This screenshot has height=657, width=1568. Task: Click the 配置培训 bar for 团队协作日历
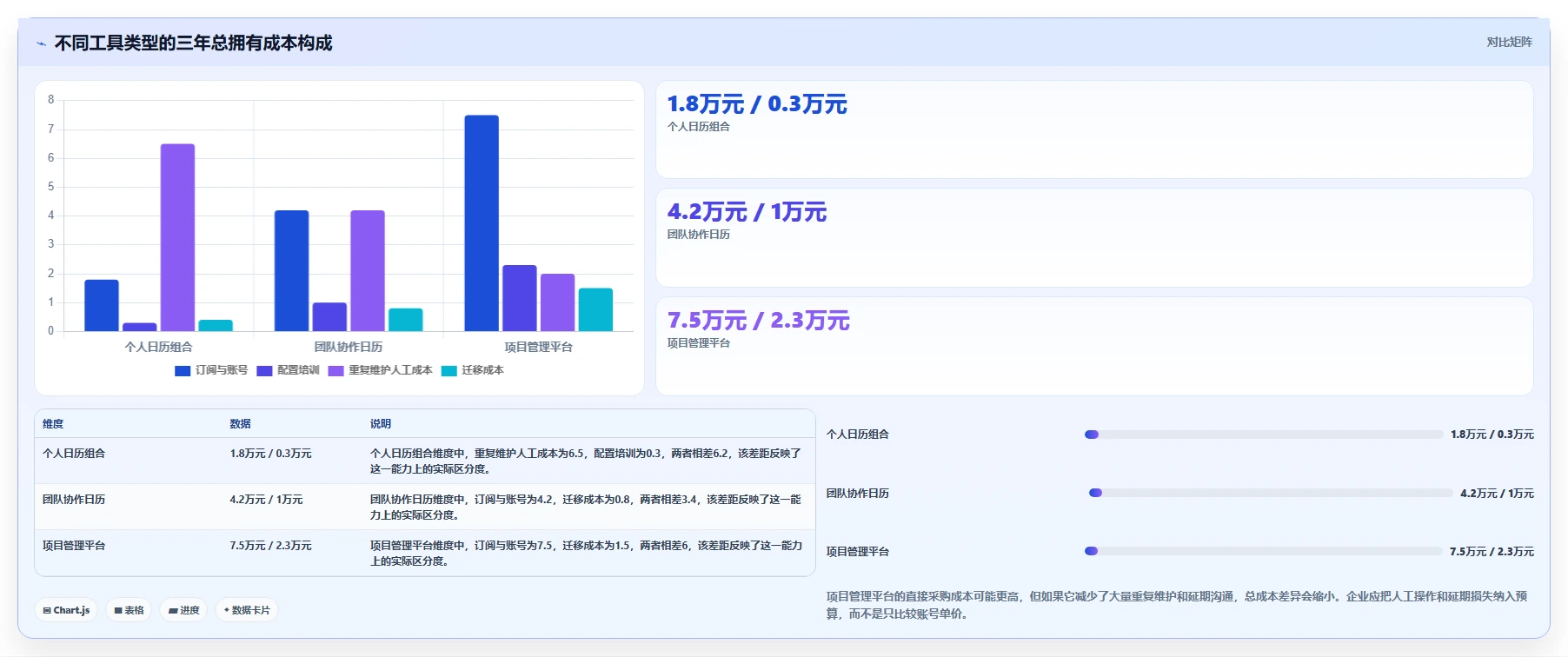click(329, 316)
